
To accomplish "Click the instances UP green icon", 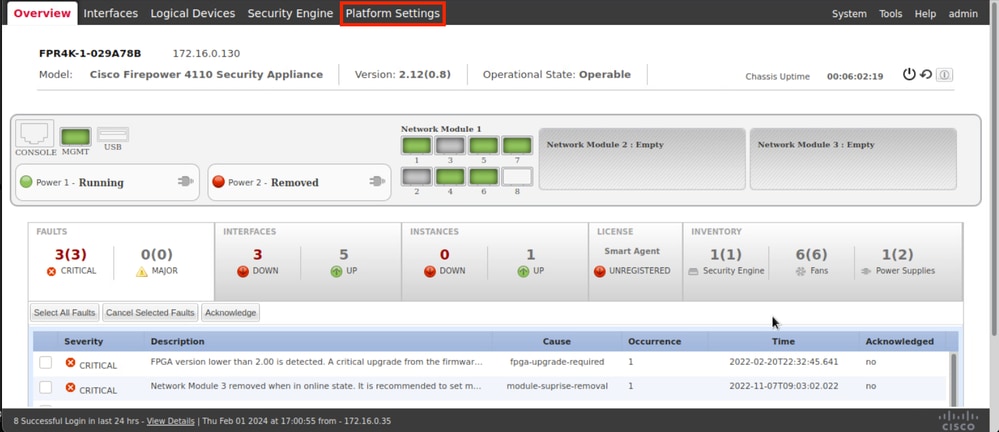I will click(523, 271).
